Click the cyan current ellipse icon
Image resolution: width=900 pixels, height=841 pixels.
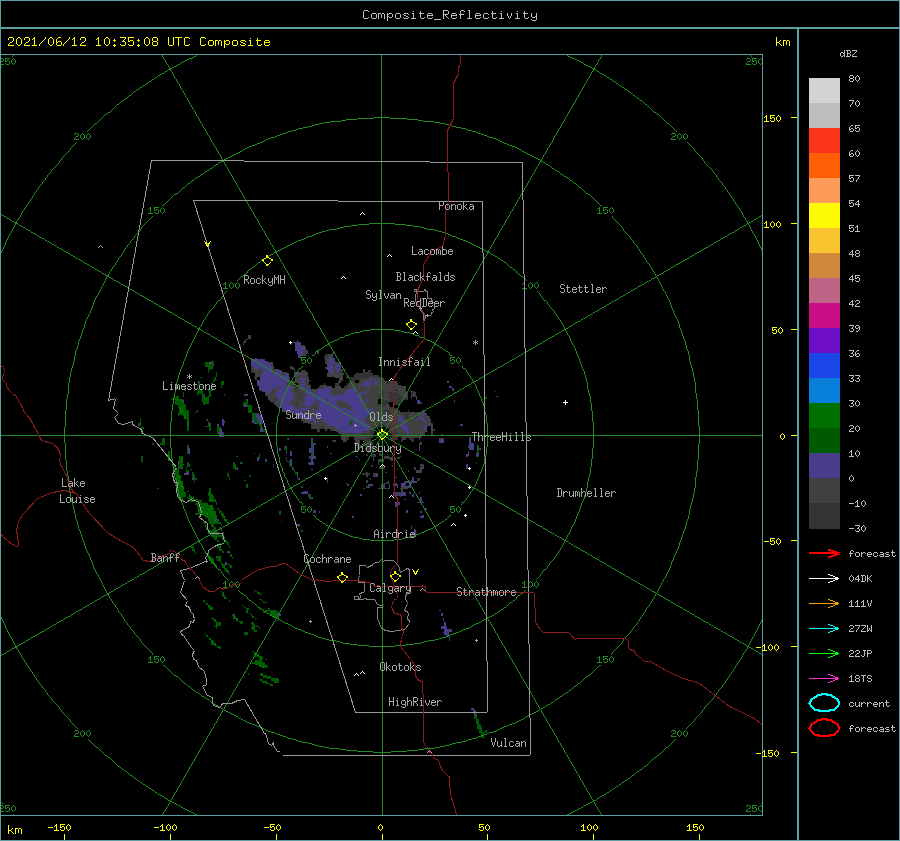[824, 703]
